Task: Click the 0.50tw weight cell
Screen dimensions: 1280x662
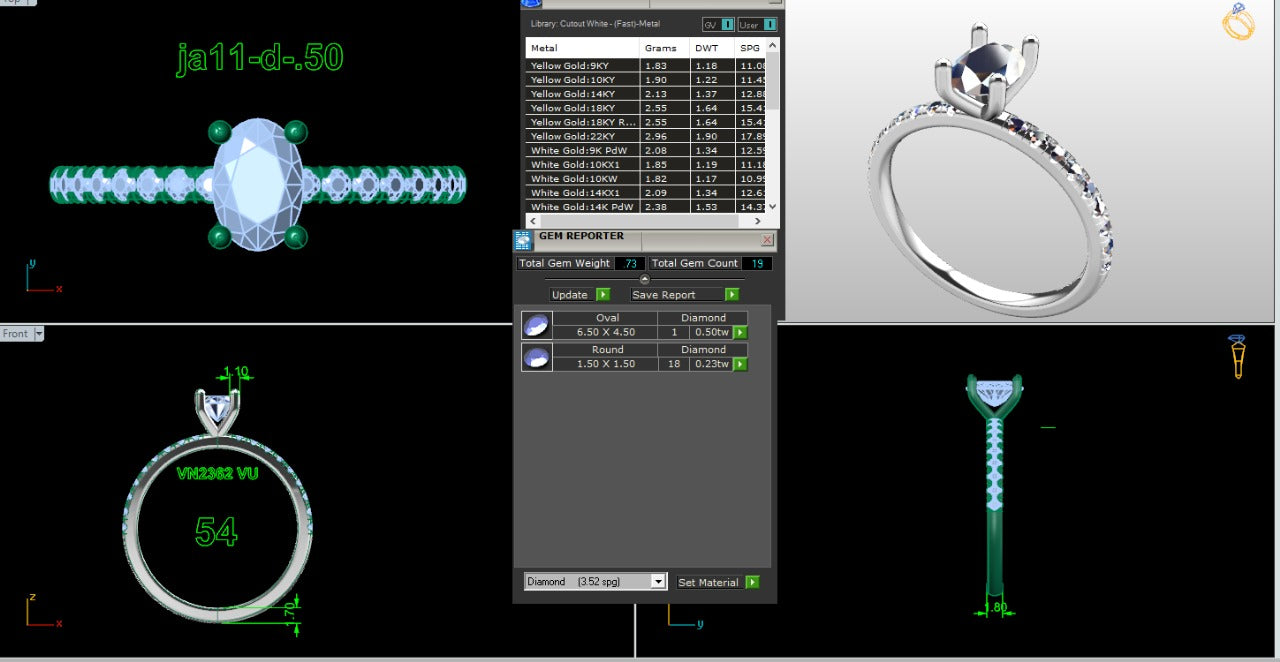Action: pyautogui.click(x=712, y=333)
